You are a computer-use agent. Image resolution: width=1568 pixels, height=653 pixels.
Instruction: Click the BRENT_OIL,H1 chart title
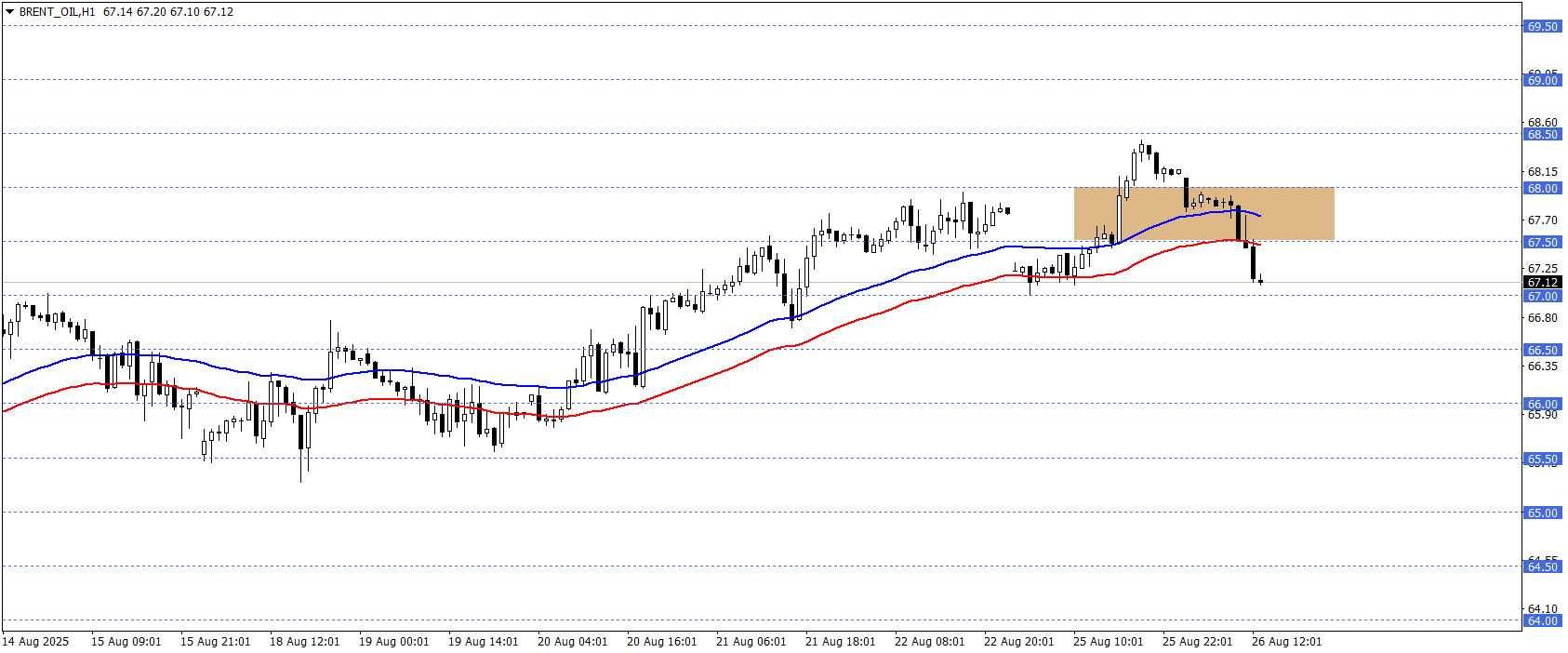57,12
